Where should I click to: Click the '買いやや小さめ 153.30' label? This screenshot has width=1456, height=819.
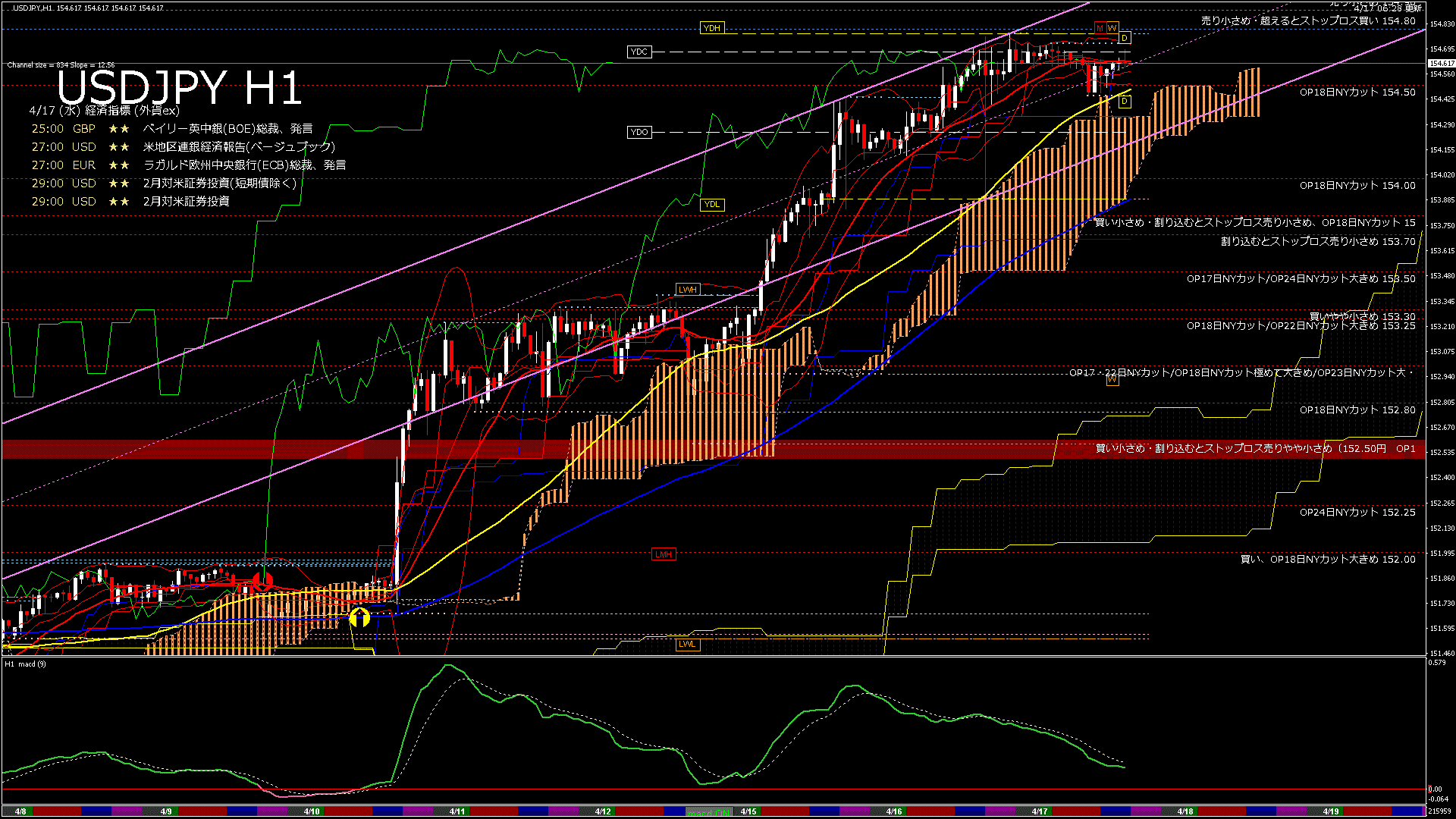pos(1362,316)
